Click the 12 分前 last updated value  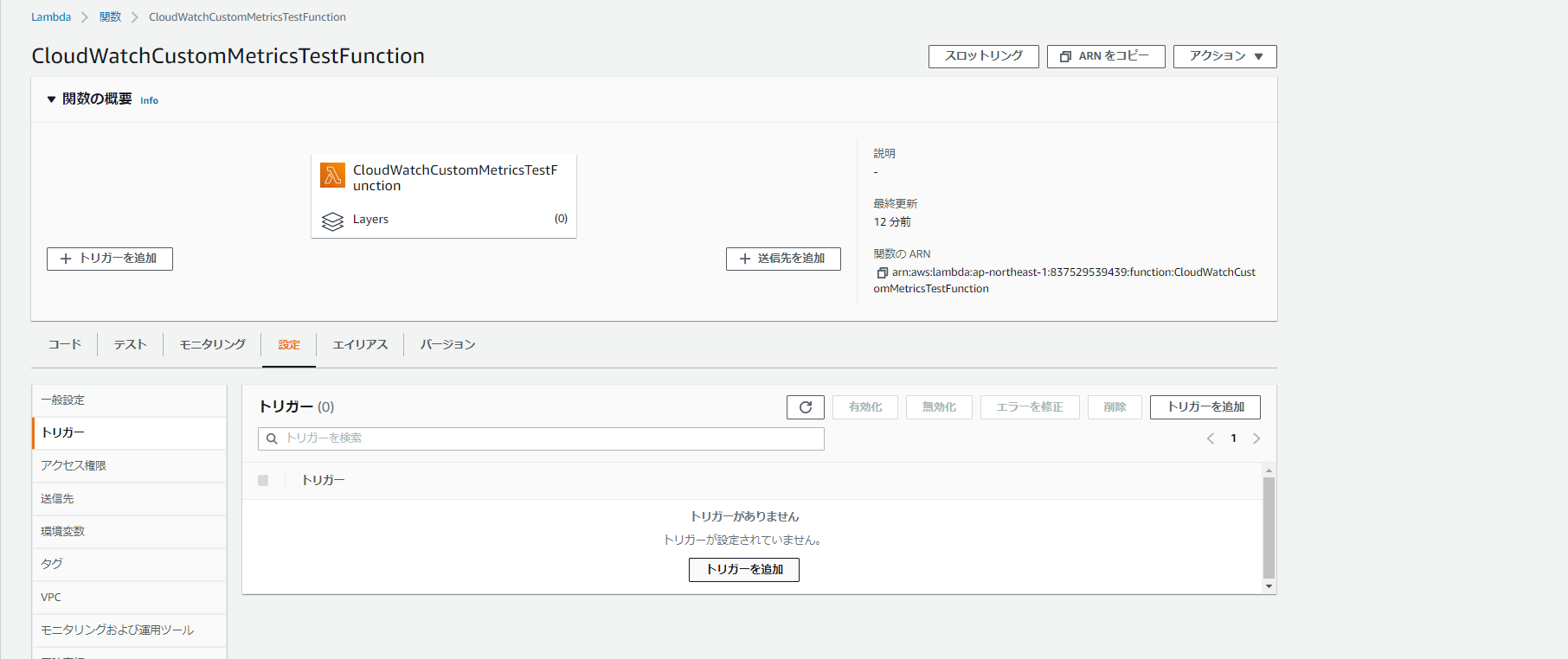(892, 222)
